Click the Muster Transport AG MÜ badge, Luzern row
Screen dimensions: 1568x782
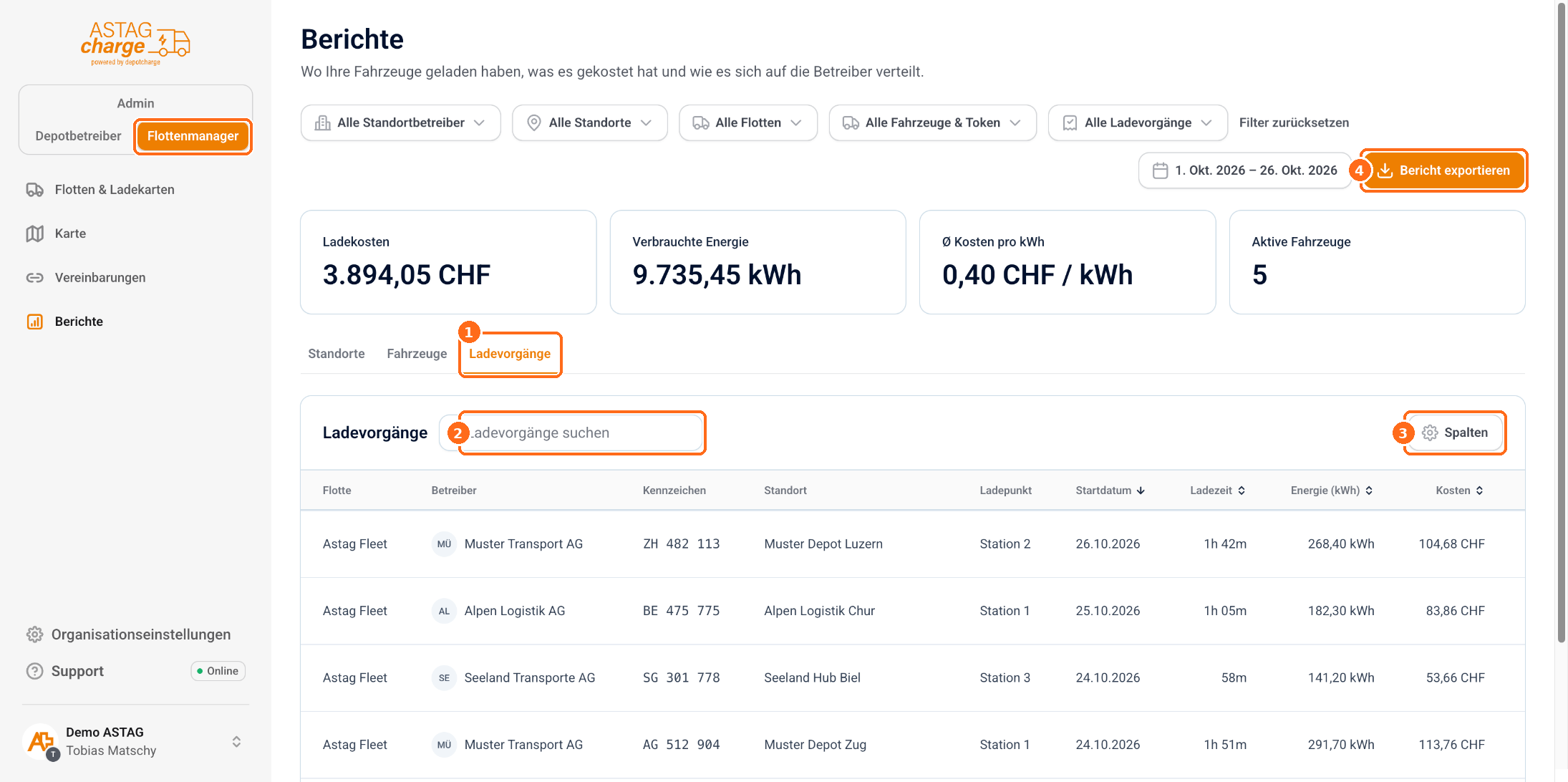coord(444,544)
